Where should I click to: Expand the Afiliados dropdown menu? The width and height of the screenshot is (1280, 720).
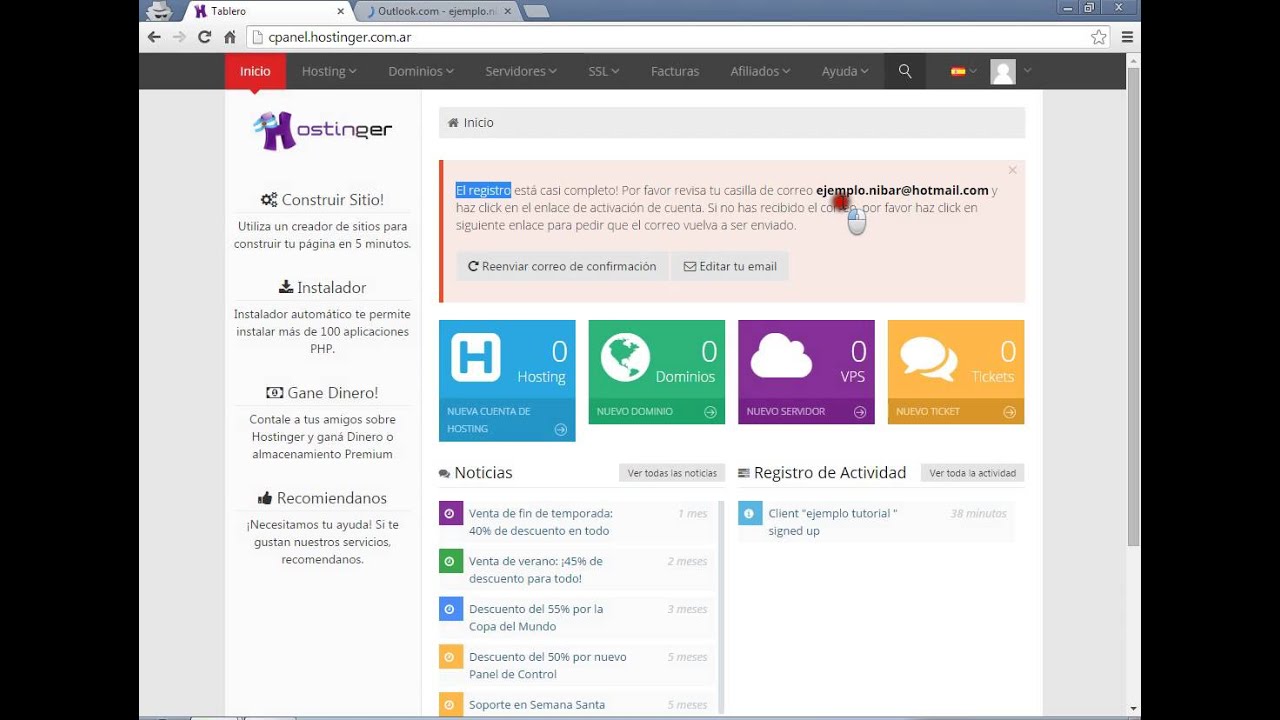pos(760,71)
